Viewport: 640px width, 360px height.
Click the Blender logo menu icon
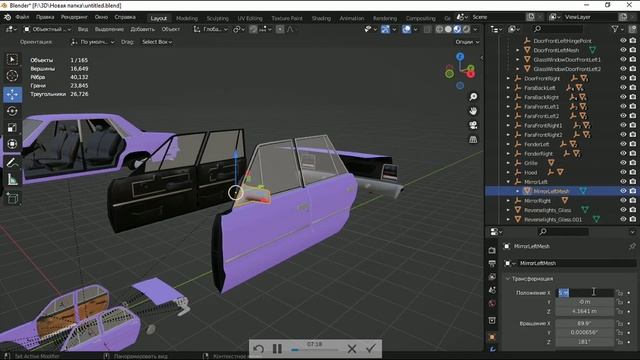[7, 17]
